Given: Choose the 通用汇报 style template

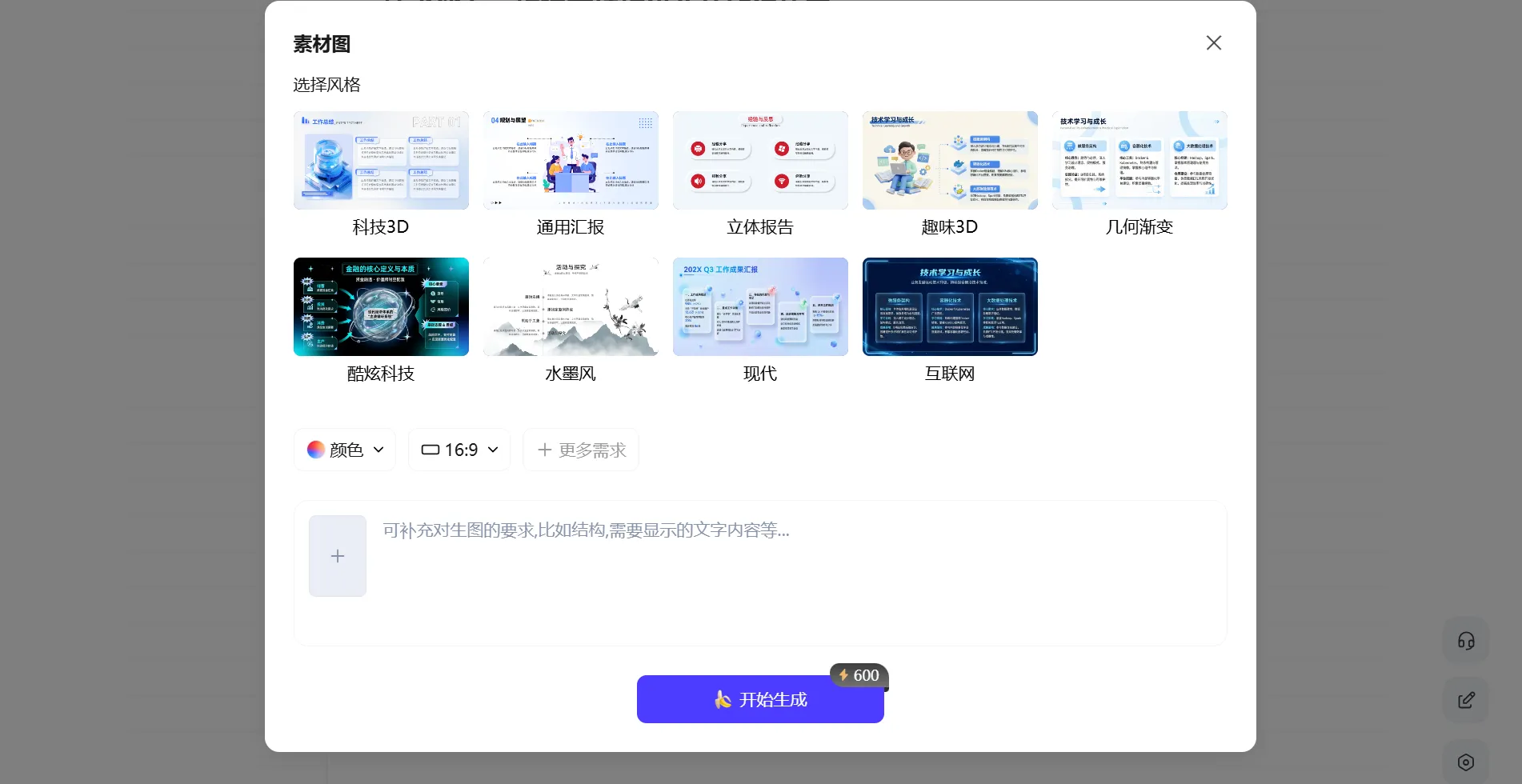Looking at the screenshot, I should pos(571,161).
